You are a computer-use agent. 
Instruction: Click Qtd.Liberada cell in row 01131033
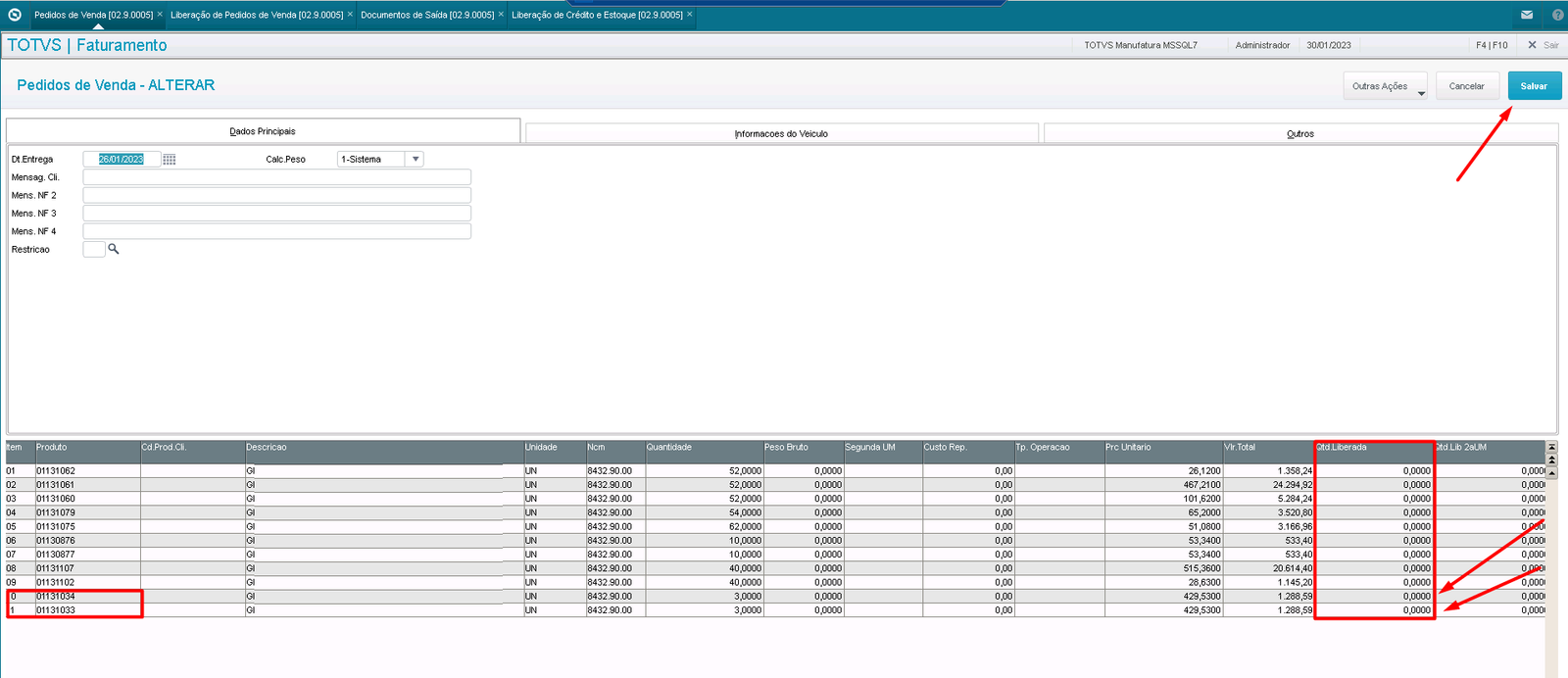pos(1373,609)
